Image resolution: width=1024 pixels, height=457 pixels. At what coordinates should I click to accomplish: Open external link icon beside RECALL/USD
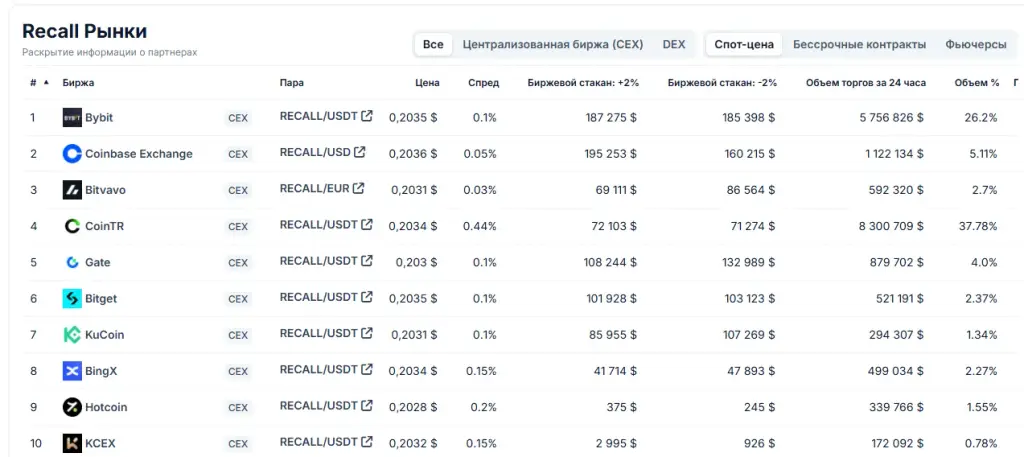click(359, 152)
